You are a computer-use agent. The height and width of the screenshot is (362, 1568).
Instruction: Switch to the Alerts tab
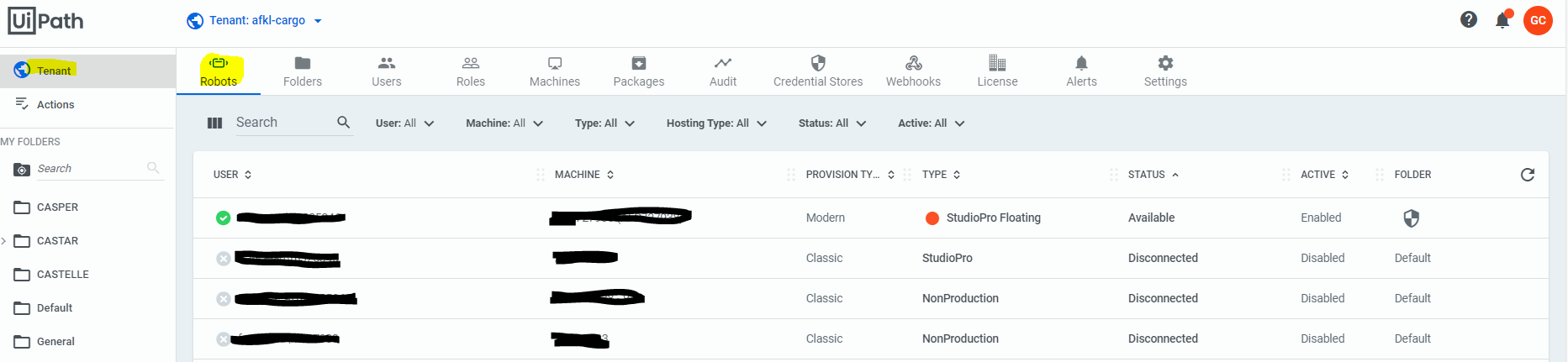(1081, 71)
